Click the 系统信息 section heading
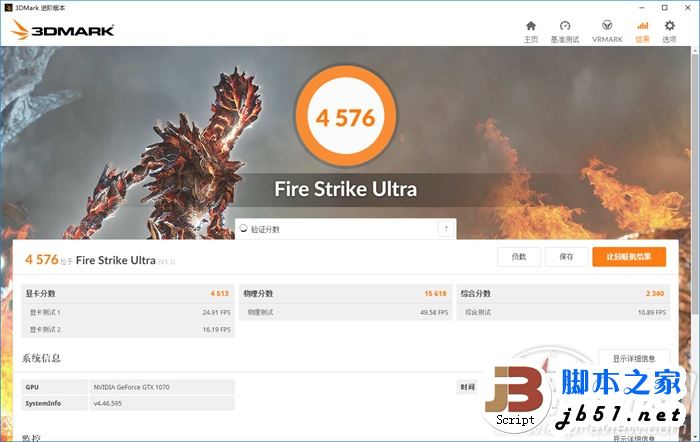 (x=41, y=358)
